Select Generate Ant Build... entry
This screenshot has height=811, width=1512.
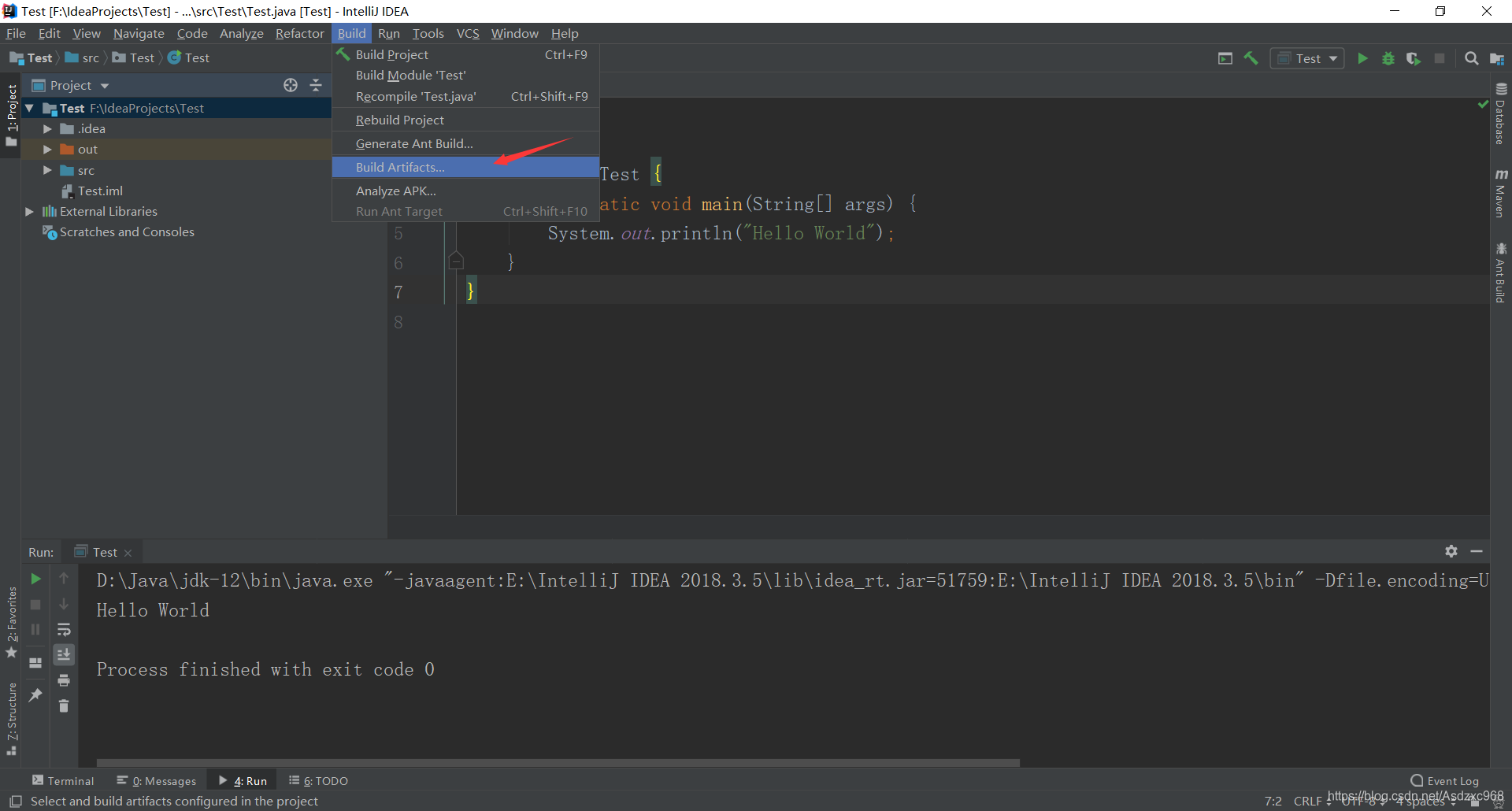pos(465,143)
